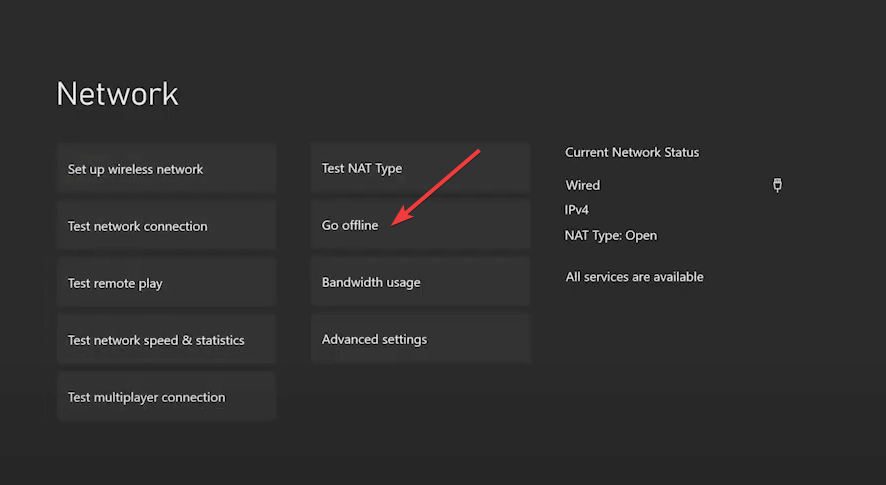
Task: Click the 'wireless' word in first tile
Action: pyautogui.click(x=130, y=169)
